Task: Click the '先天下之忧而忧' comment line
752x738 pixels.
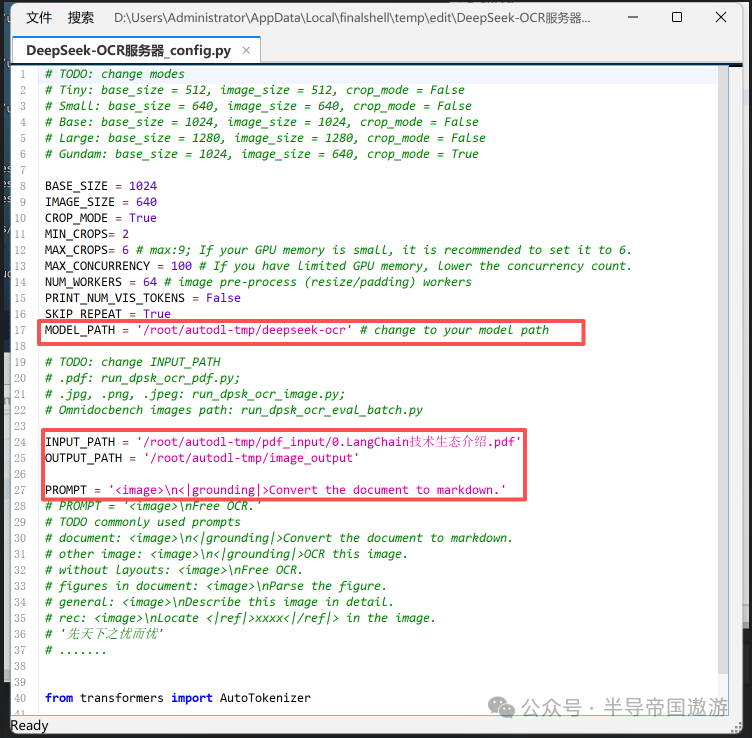Action: click(105, 634)
